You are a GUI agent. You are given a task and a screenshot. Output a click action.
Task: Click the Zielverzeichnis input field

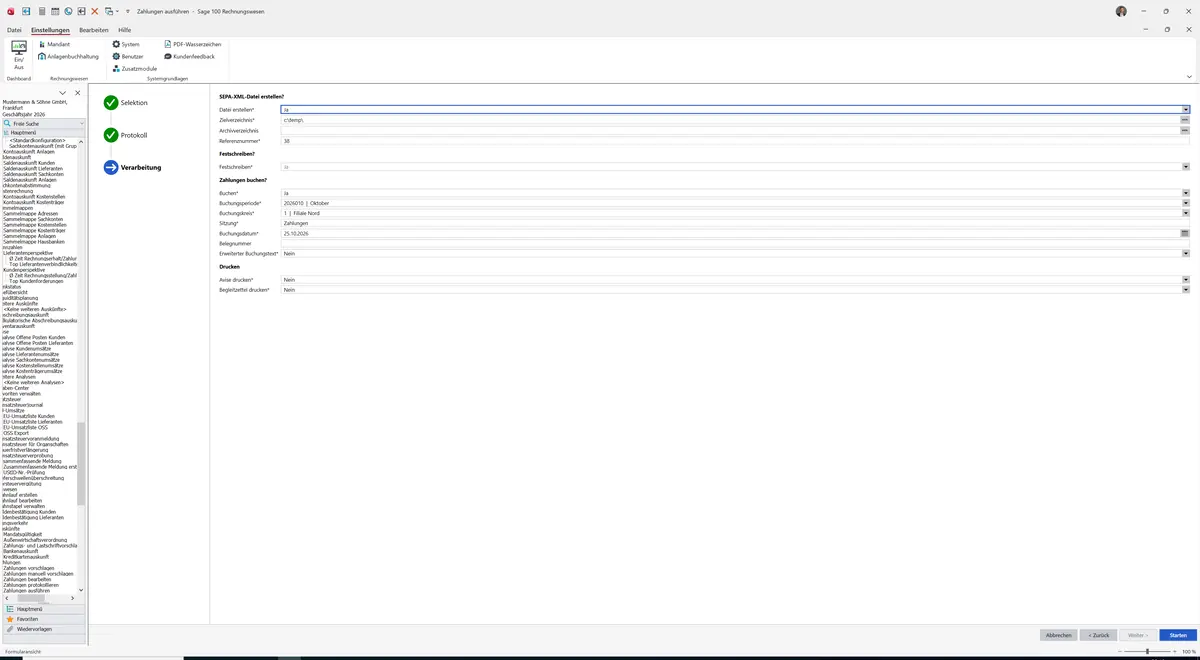click(730, 120)
